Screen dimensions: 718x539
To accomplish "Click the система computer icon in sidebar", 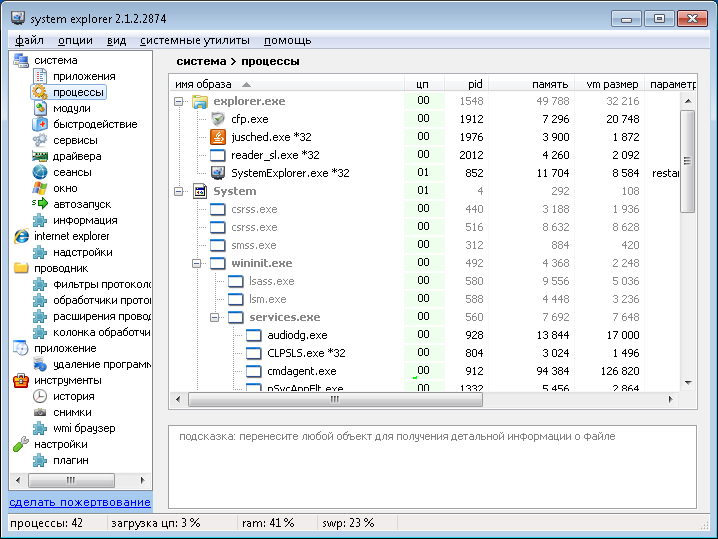I will point(21,60).
